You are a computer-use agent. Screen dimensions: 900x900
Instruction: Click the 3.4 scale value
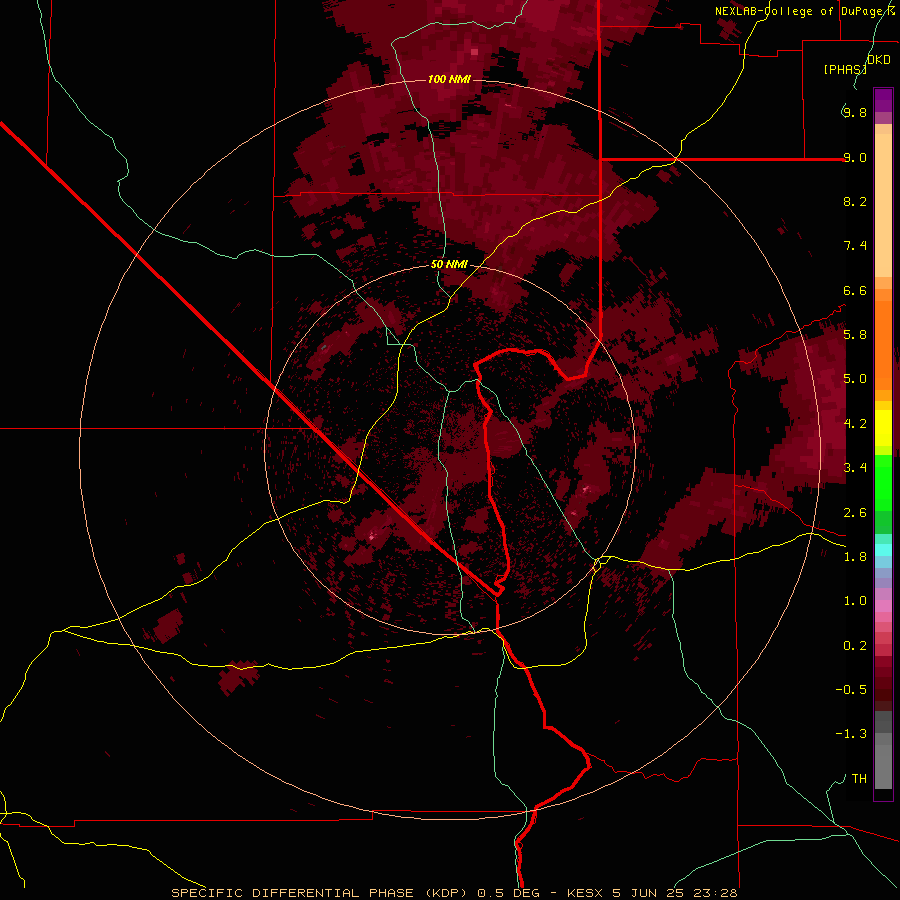click(855, 468)
